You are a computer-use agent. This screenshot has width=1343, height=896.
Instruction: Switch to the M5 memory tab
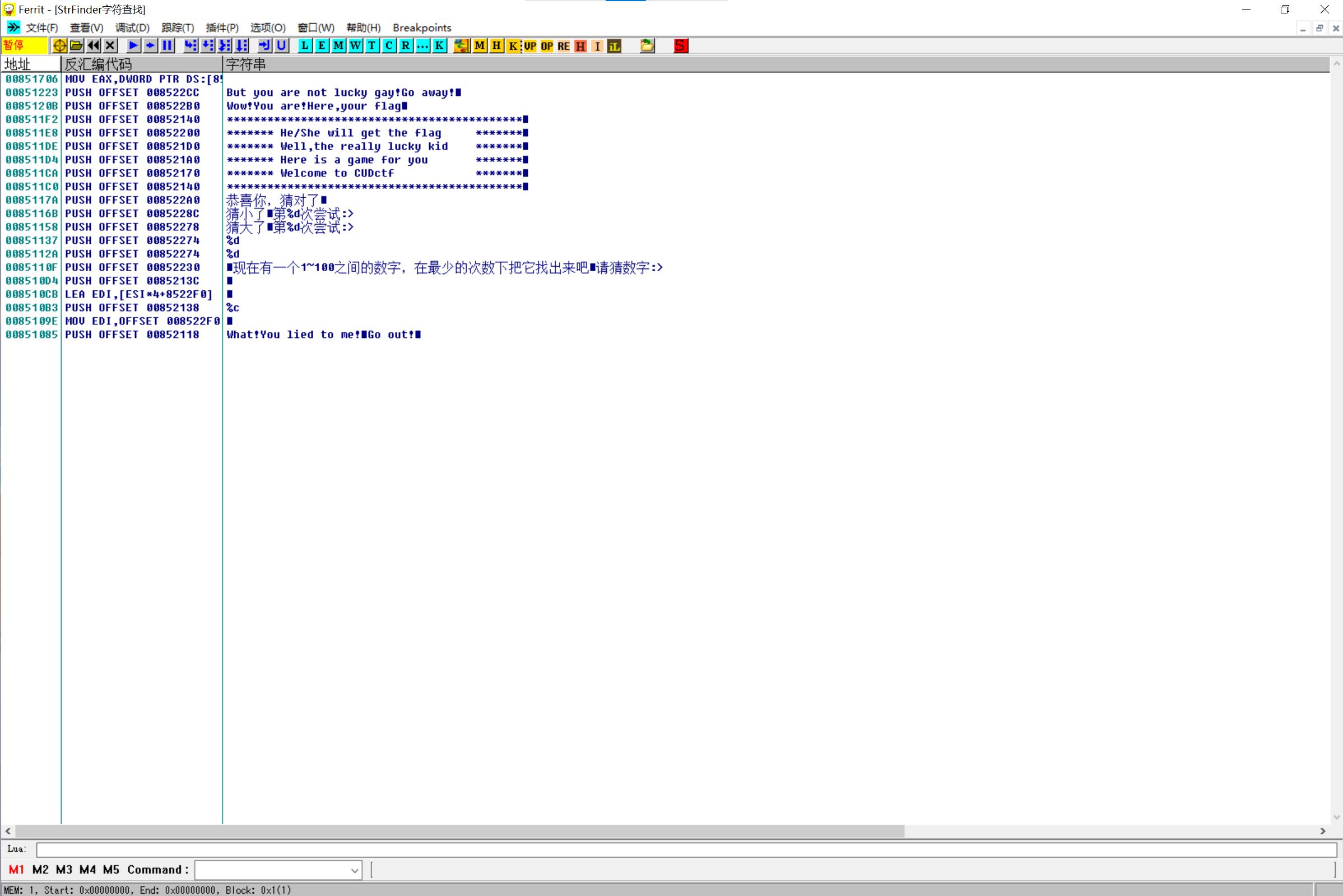(x=111, y=869)
